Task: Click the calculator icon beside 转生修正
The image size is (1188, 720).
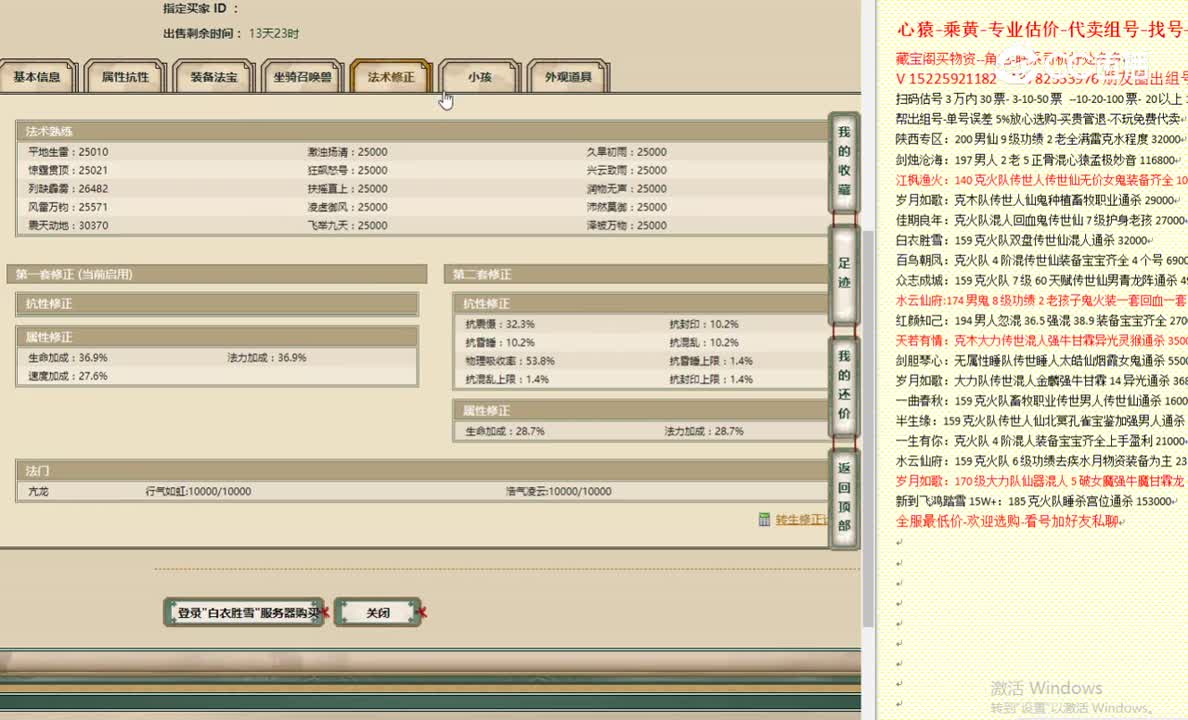Action: [x=764, y=519]
